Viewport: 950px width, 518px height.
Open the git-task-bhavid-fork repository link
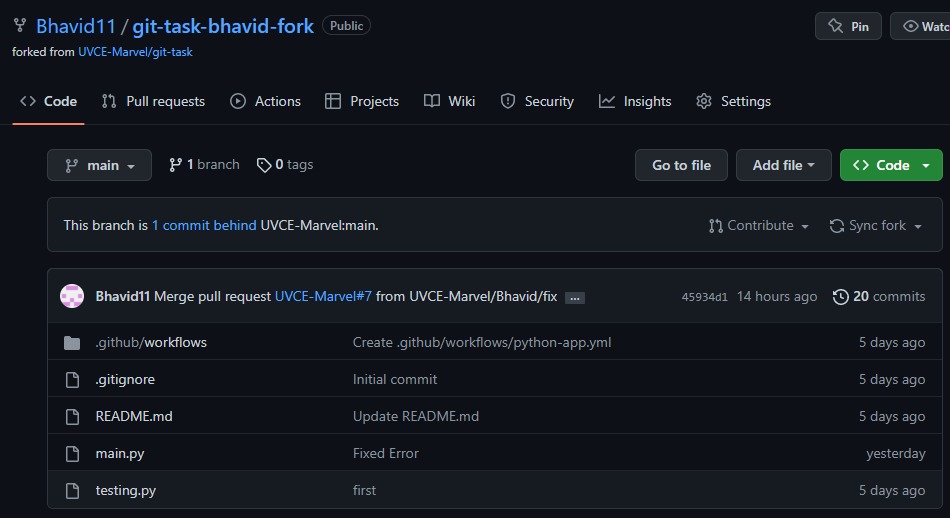coord(223,26)
